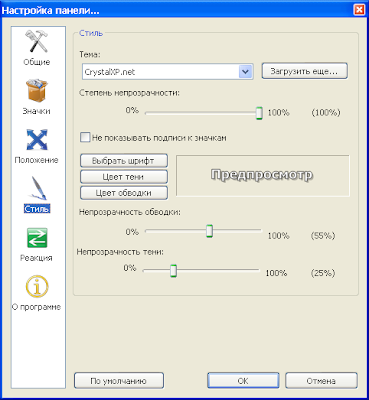
Task: Toggle 'Не показывать подписи к значкам' checkbox
Action: pyautogui.click(x=85, y=137)
